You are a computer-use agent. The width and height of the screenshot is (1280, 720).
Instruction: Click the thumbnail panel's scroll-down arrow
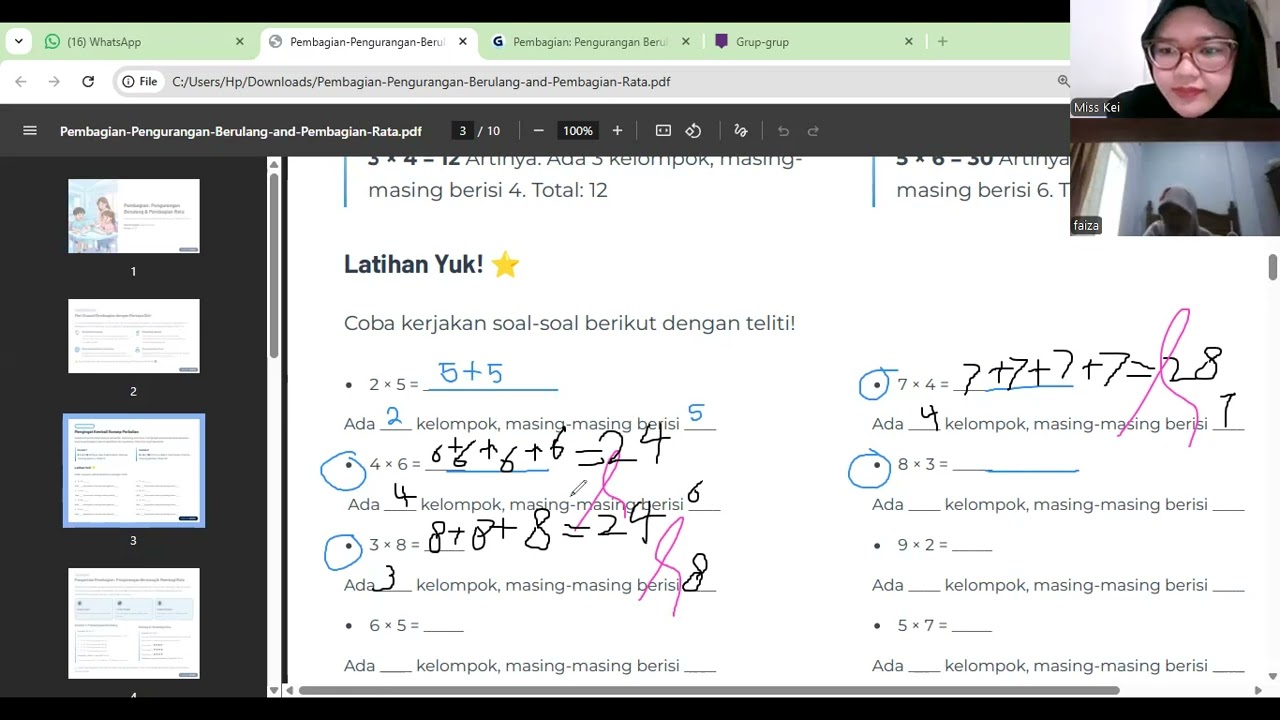(274, 690)
